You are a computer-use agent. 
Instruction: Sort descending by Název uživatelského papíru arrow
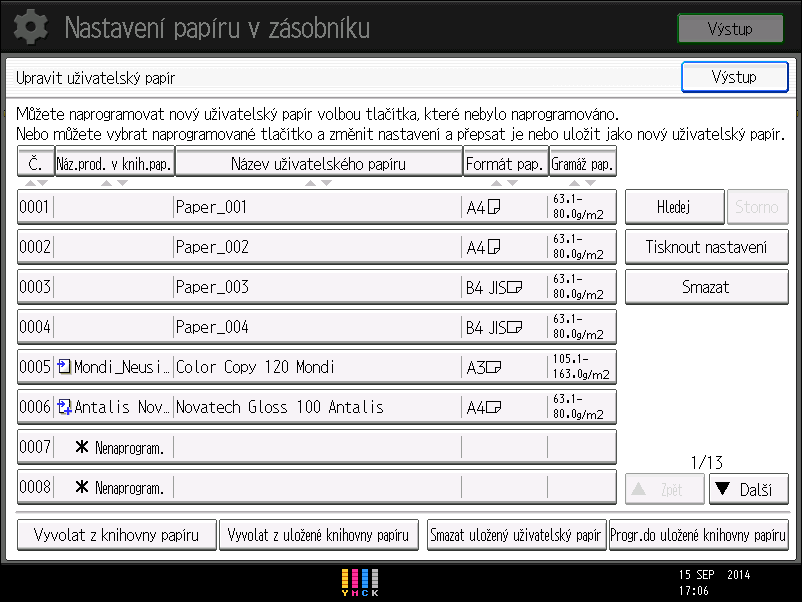point(327,183)
